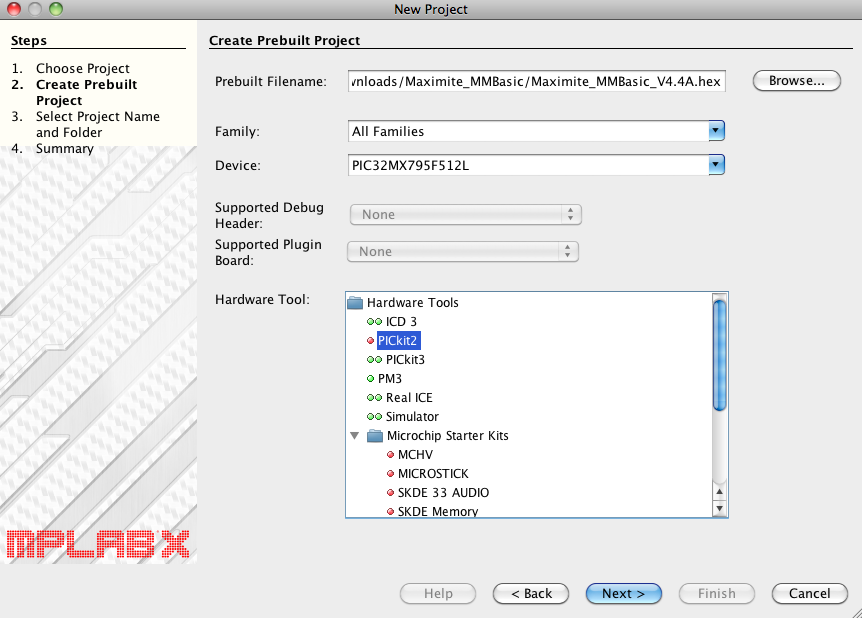
Task: Click the Microchip Starter Kits folder icon
Action: click(375, 436)
